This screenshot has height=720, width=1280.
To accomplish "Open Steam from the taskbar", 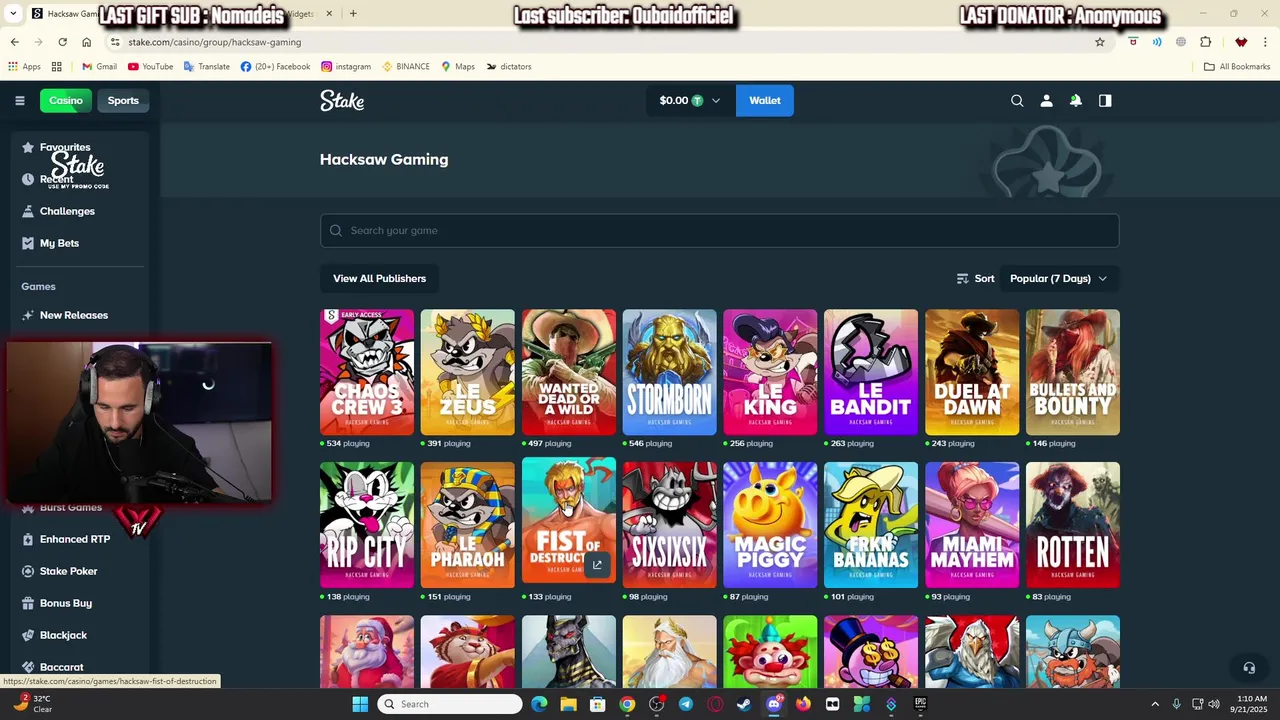I will [744, 704].
